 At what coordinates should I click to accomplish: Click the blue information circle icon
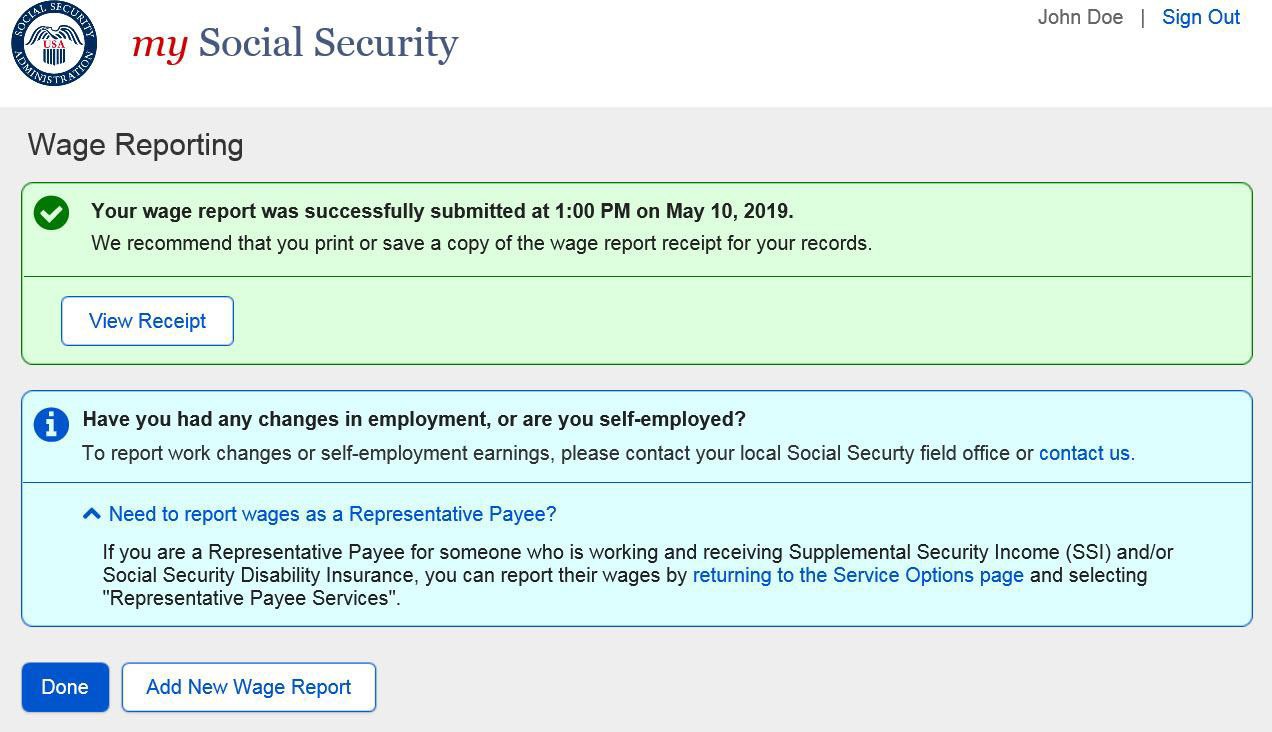click(x=51, y=424)
